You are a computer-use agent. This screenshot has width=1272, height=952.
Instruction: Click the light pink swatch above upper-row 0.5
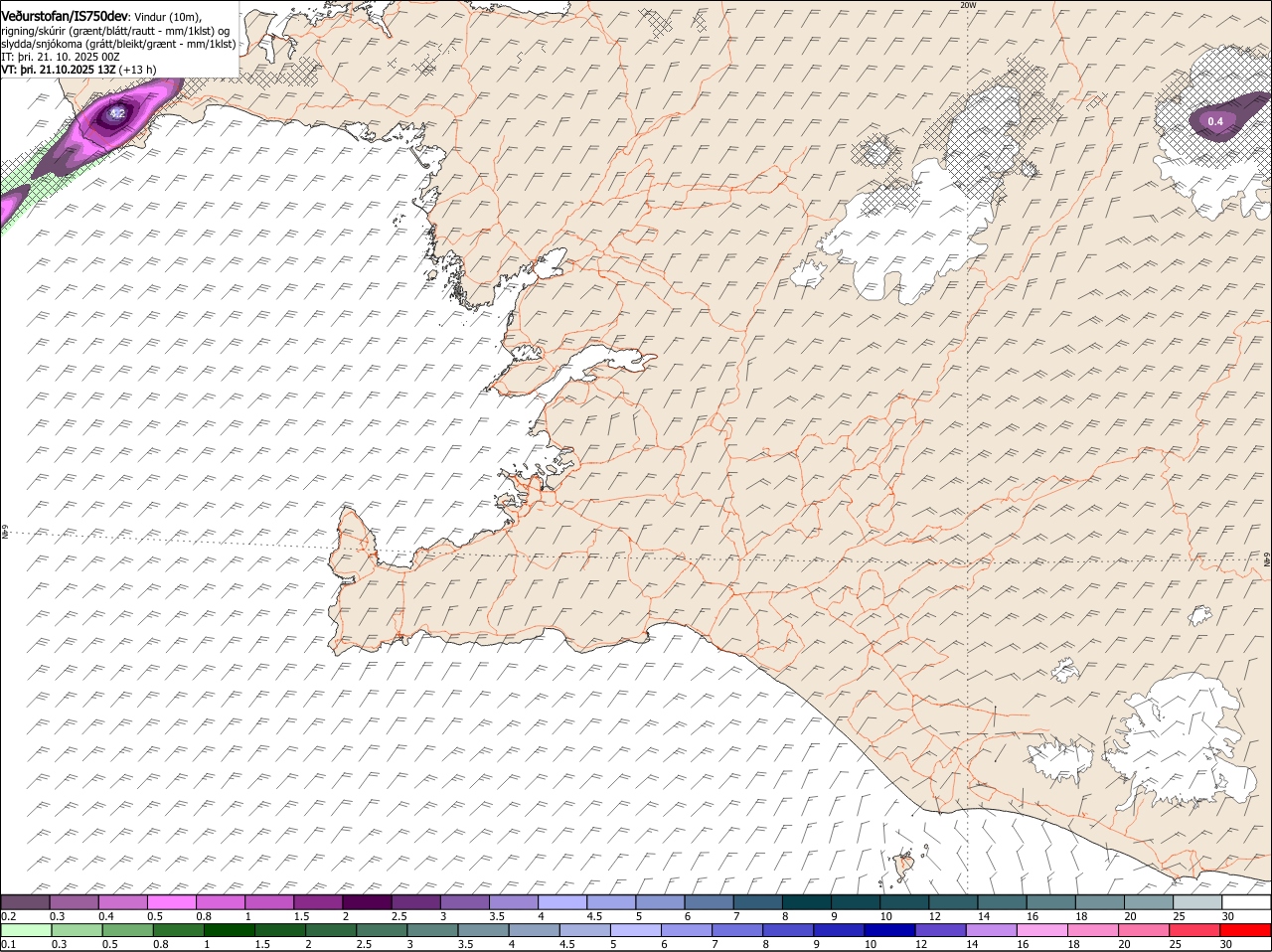pos(171,902)
